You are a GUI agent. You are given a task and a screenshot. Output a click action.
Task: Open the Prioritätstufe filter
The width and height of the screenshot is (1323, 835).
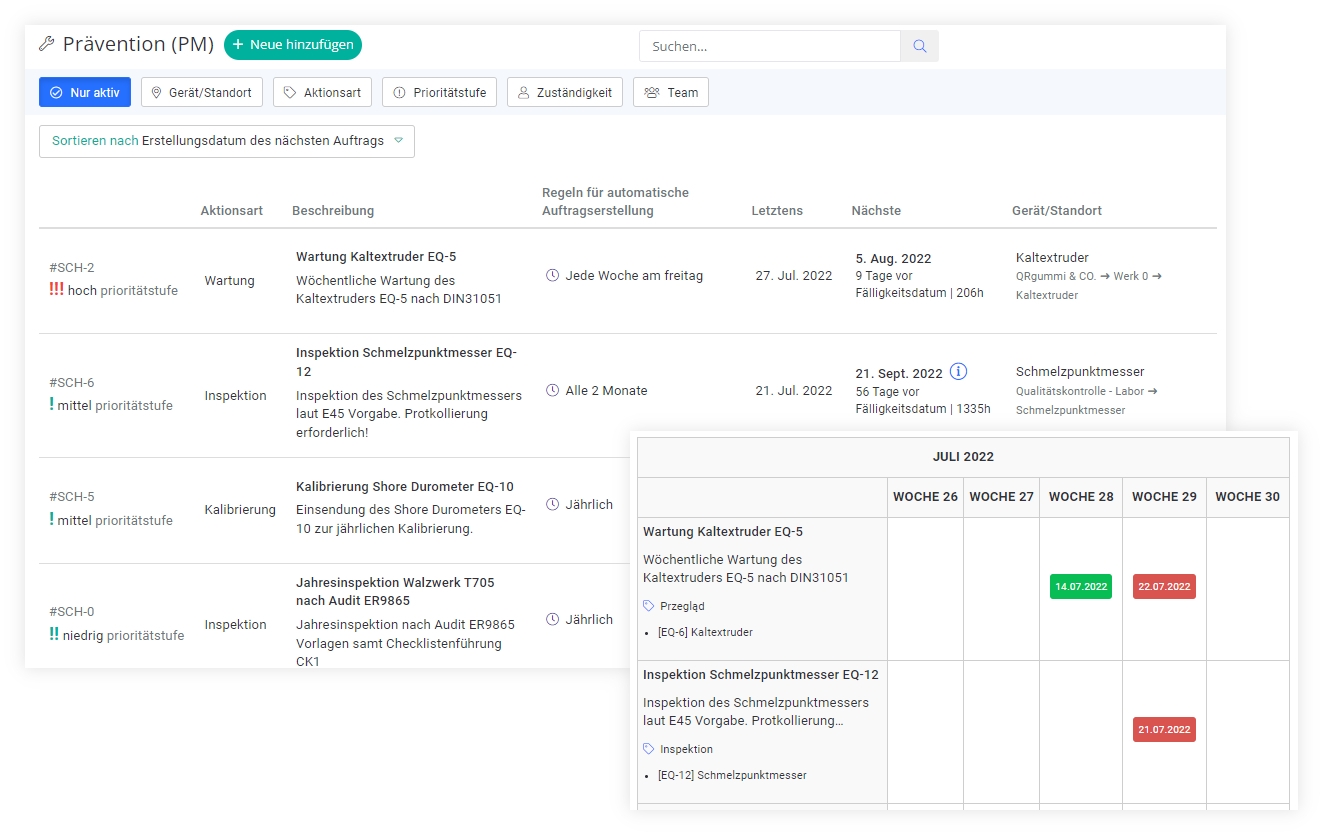click(x=439, y=92)
